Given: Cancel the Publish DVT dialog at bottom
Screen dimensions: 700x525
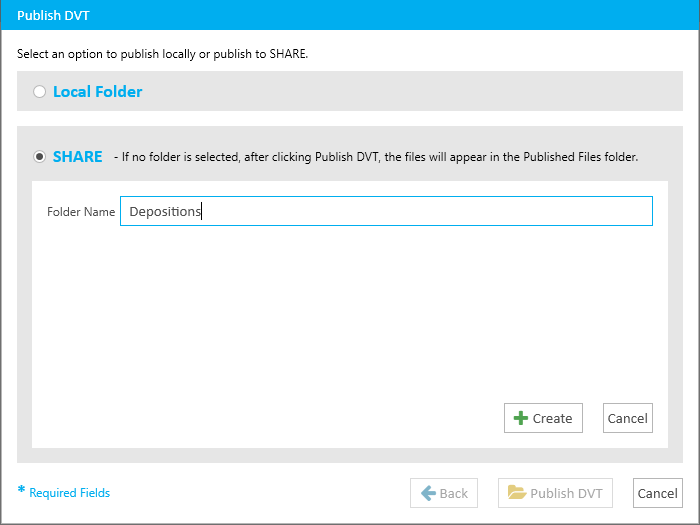Looking at the screenshot, I should (x=658, y=493).
